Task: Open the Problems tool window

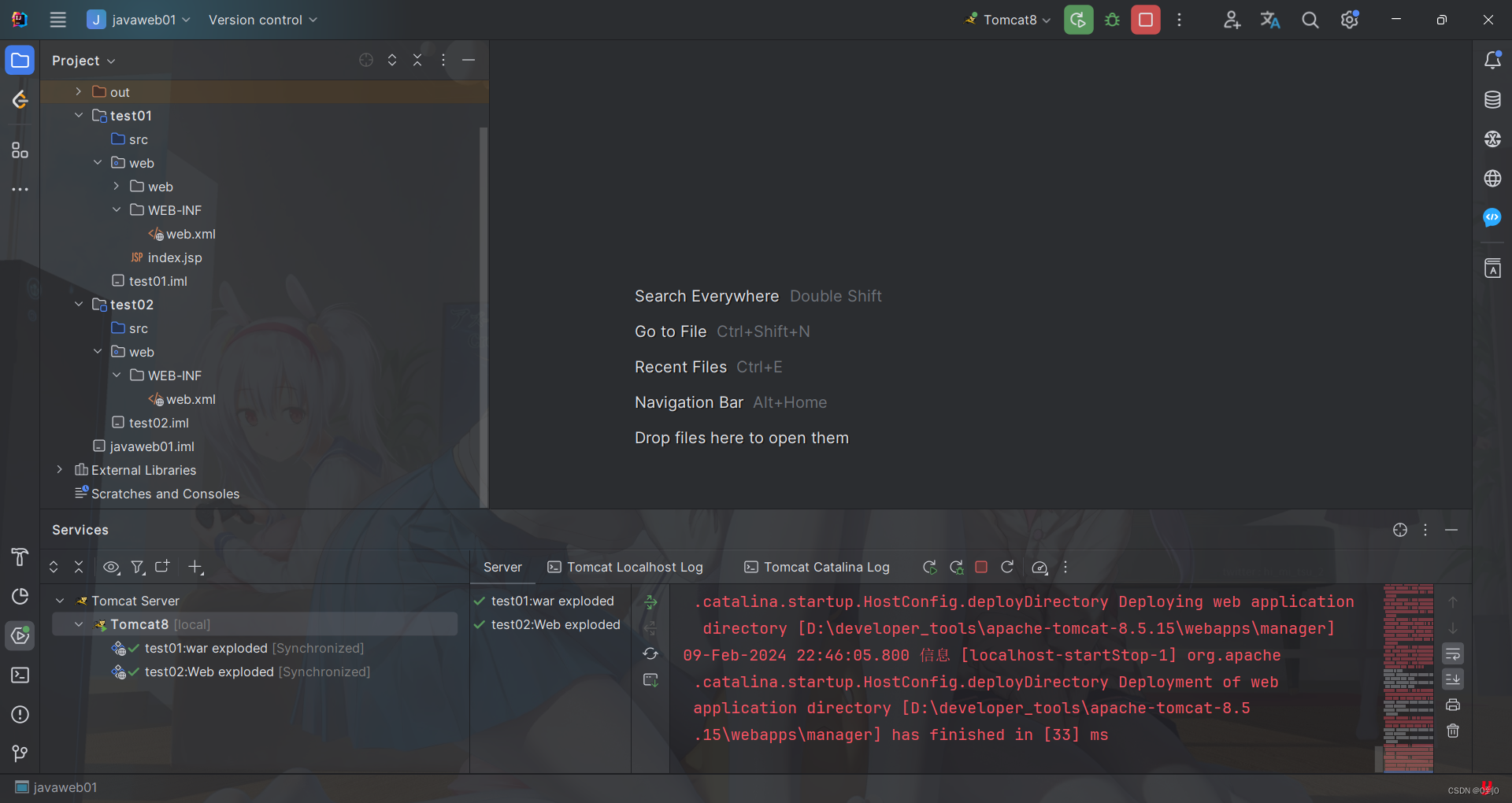Action: point(20,714)
